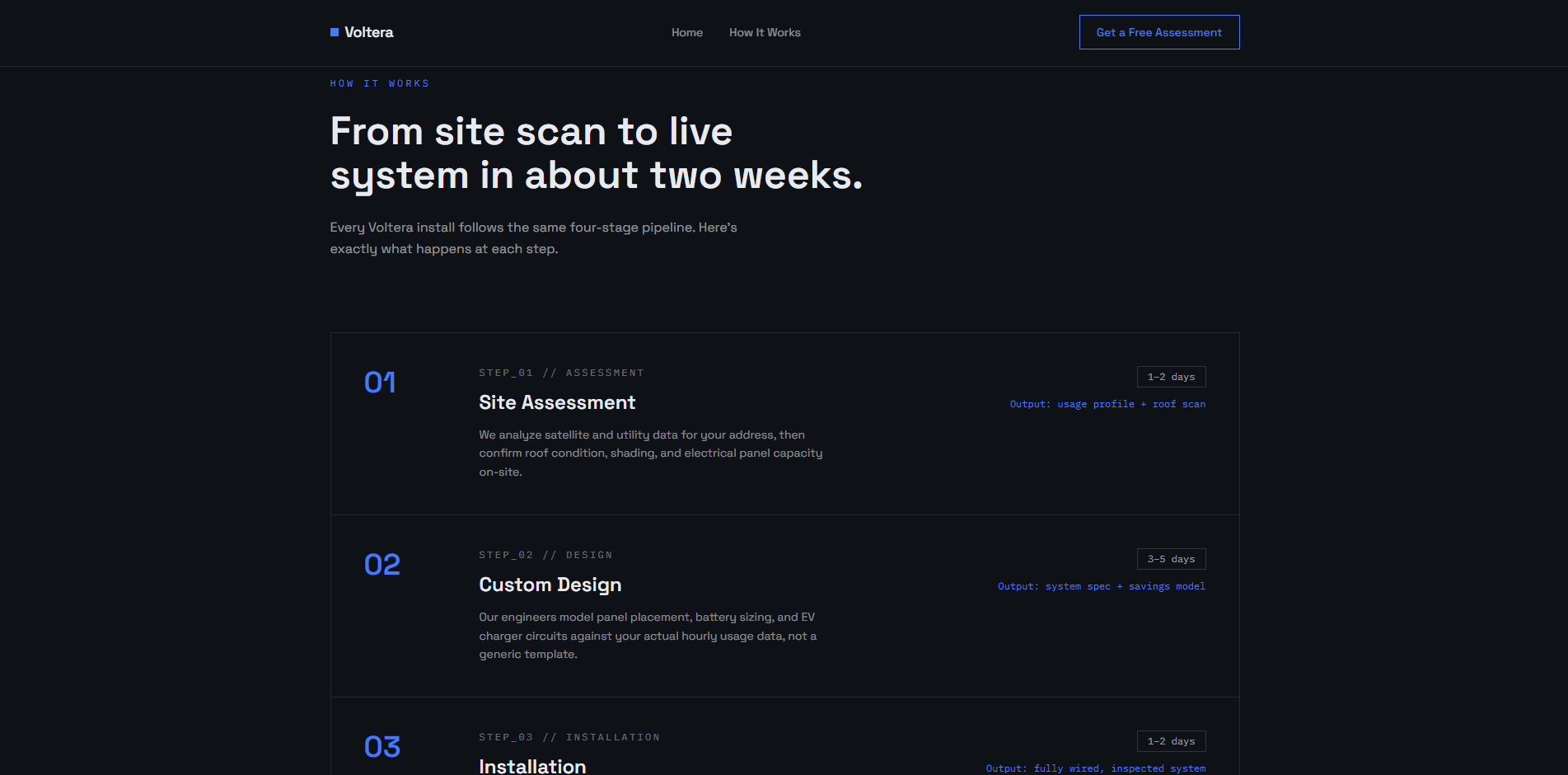
Task: Click the Voltera blue square logo icon
Action: pyautogui.click(x=335, y=32)
